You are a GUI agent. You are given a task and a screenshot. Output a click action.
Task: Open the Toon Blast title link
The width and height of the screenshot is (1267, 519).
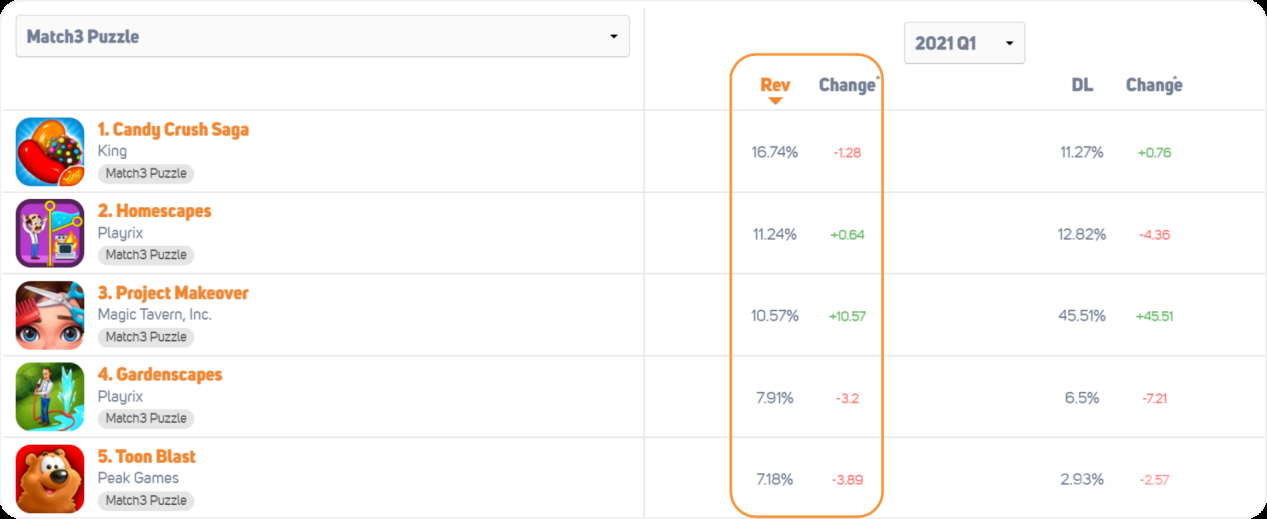point(146,457)
